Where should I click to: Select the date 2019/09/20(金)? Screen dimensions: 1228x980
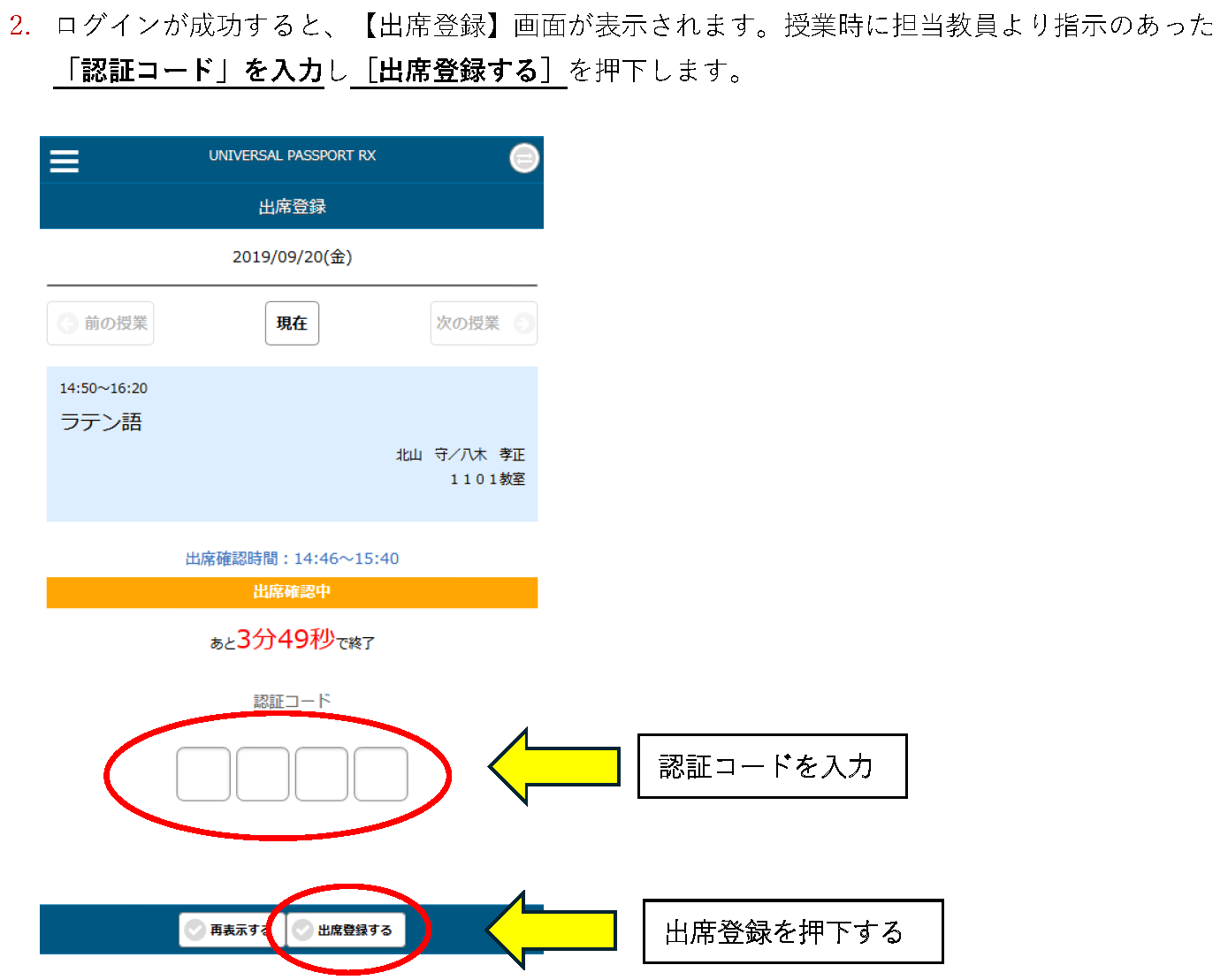pyautogui.click(x=292, y=257)
